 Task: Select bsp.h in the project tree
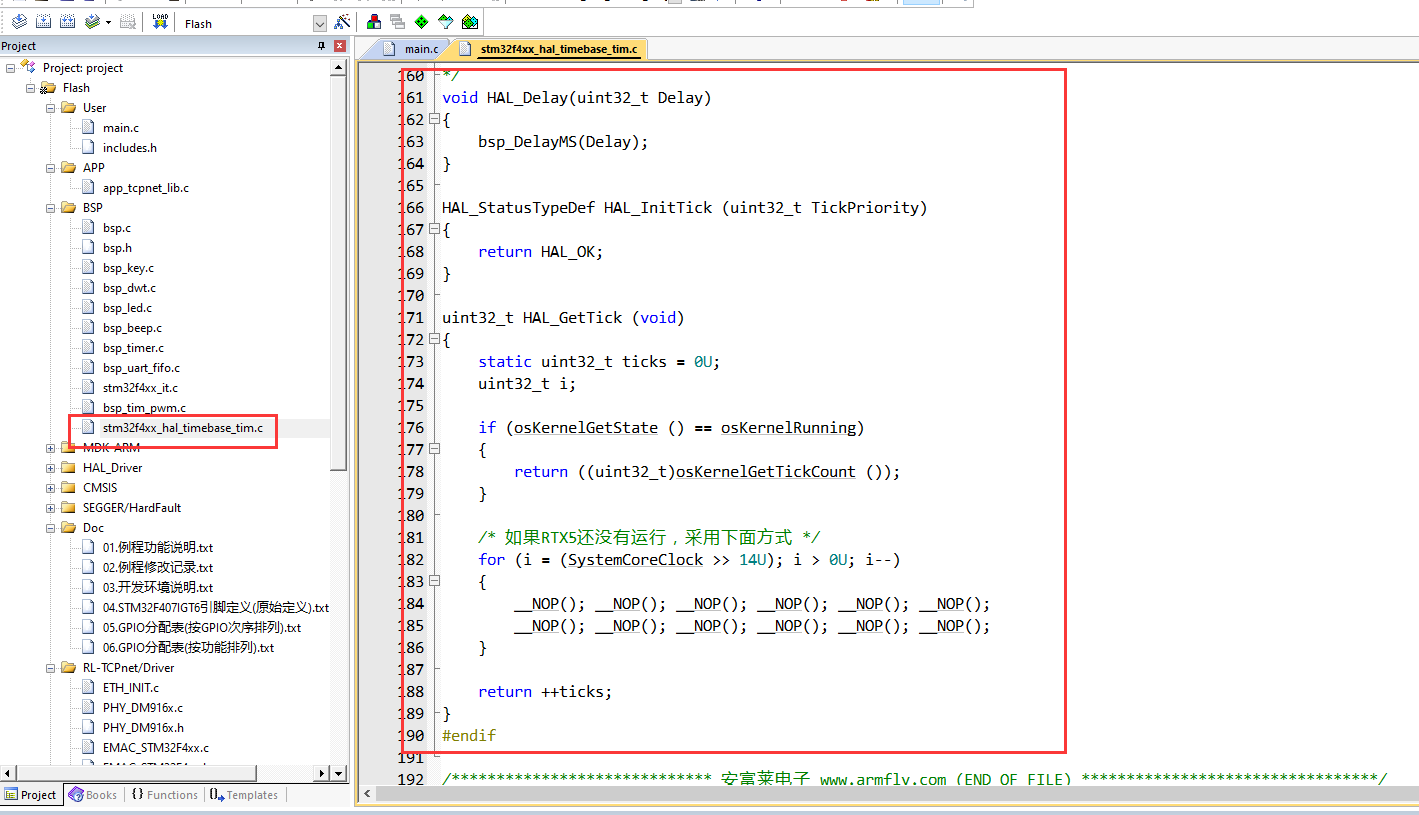coord(116,248)
